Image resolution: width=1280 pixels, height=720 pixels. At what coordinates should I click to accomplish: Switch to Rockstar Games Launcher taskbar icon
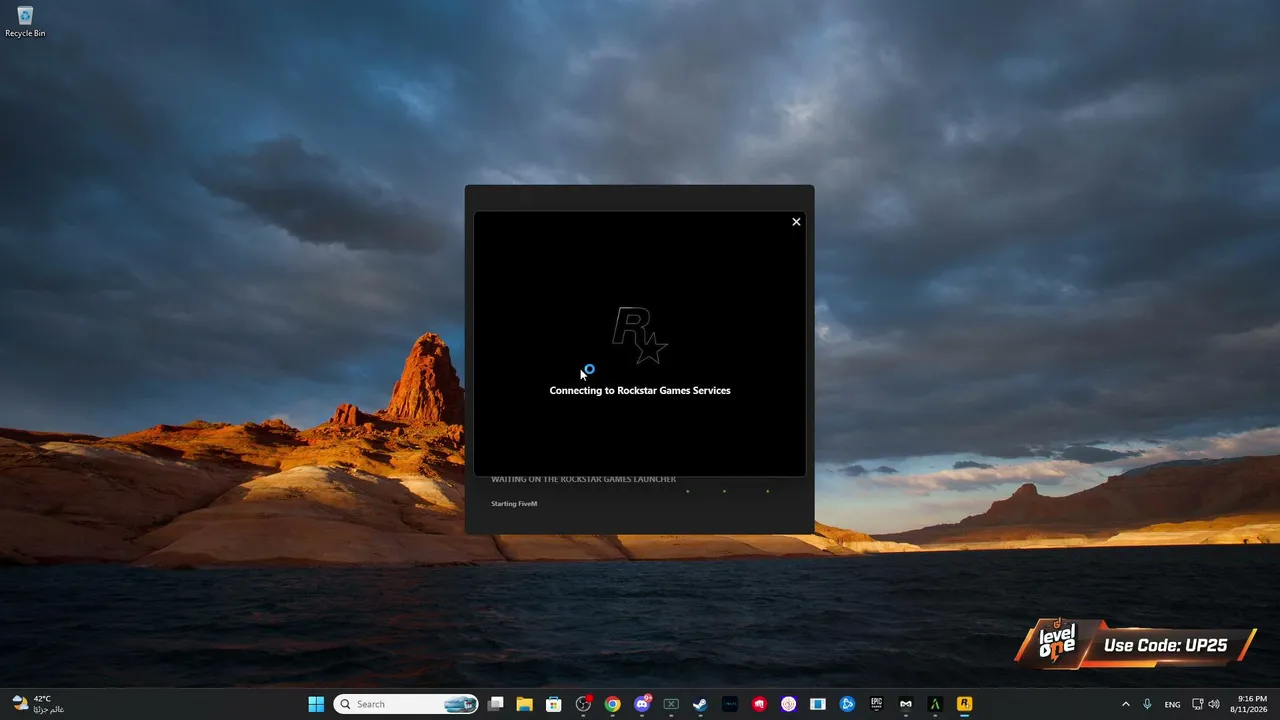pos(964,704)
